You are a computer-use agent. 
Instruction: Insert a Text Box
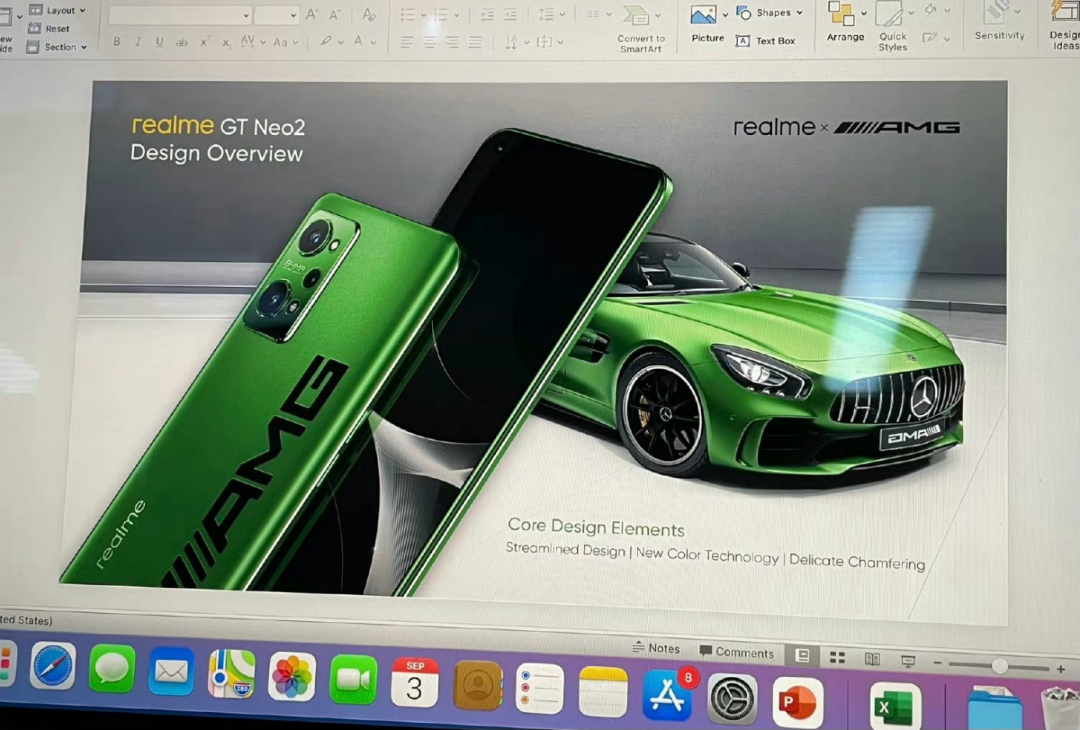click(765, 41)
